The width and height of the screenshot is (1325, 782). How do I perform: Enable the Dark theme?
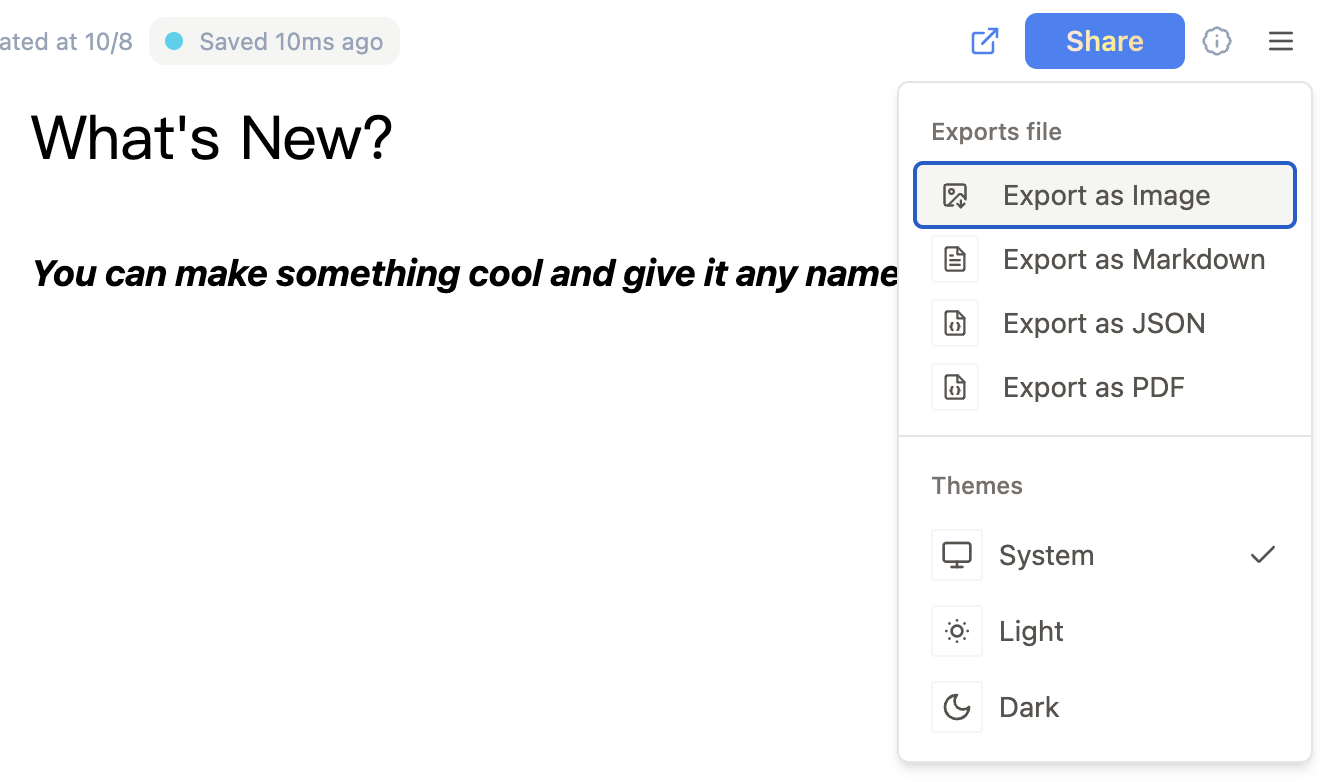click(1105, 707)
